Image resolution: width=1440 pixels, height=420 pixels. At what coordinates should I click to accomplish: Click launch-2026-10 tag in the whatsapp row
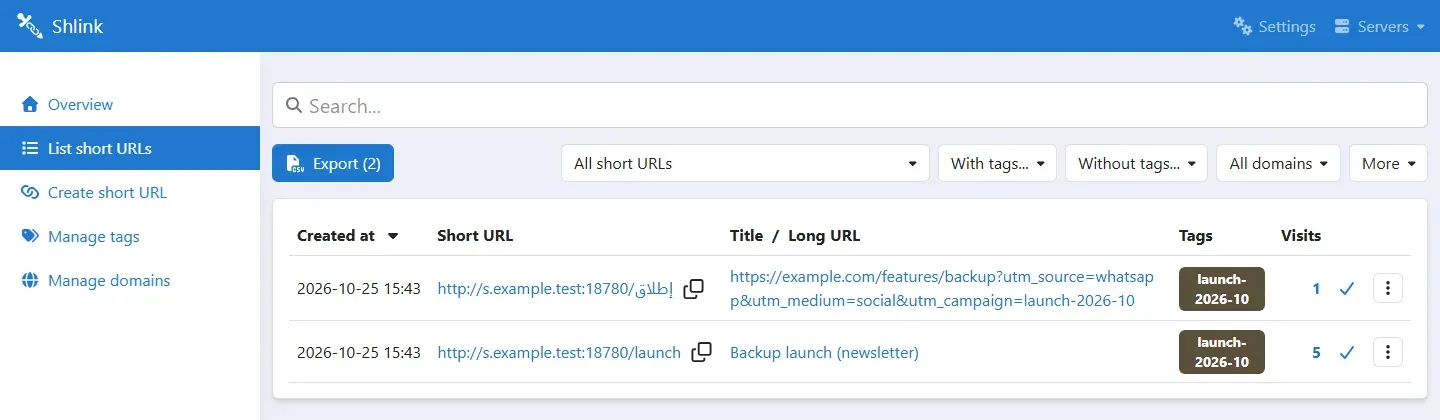coord(1222,289)
